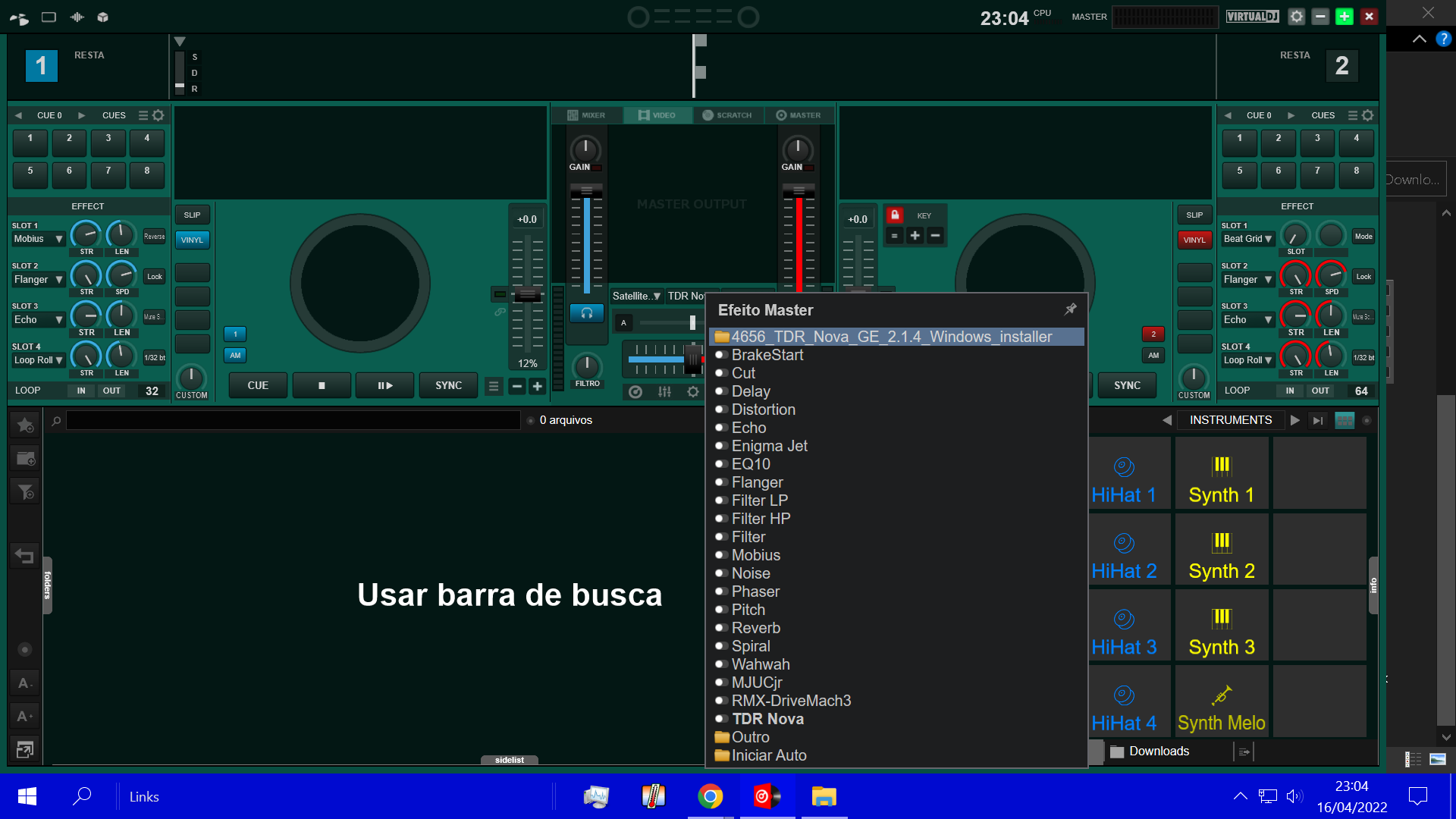The width and height of the screenshot is (1456, 819).
Task: Select Distortion in the Efeito Master list
Action: point(763,409)
